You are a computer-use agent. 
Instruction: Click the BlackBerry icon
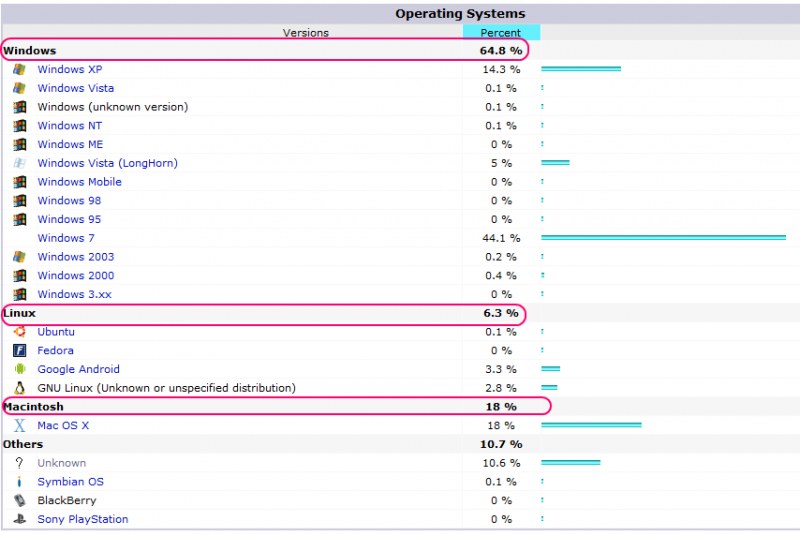(19, 501)
